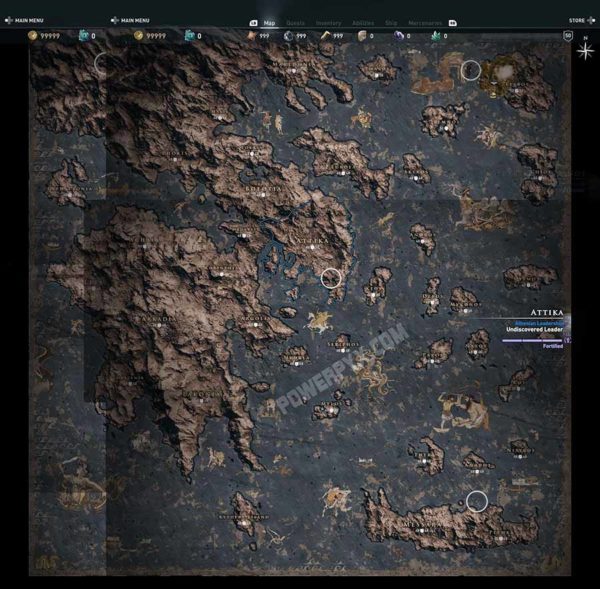Click the leftmost gold drachmae coin icon

31,36
